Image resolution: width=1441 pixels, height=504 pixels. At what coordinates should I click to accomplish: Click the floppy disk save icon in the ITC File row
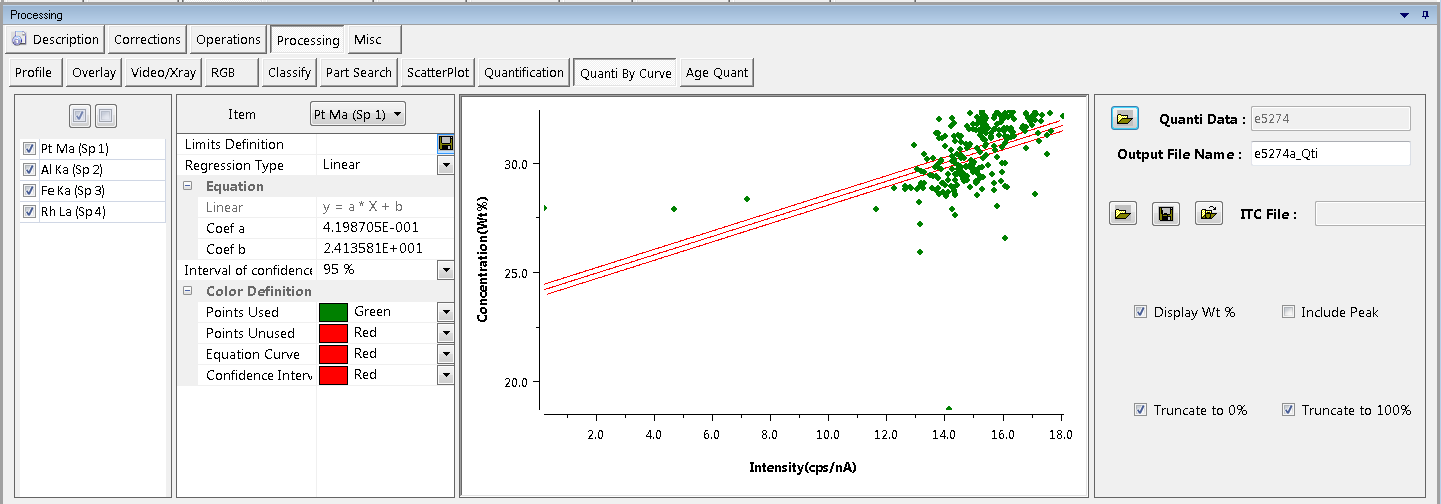pyautogui.click(x=1165, y=214)
